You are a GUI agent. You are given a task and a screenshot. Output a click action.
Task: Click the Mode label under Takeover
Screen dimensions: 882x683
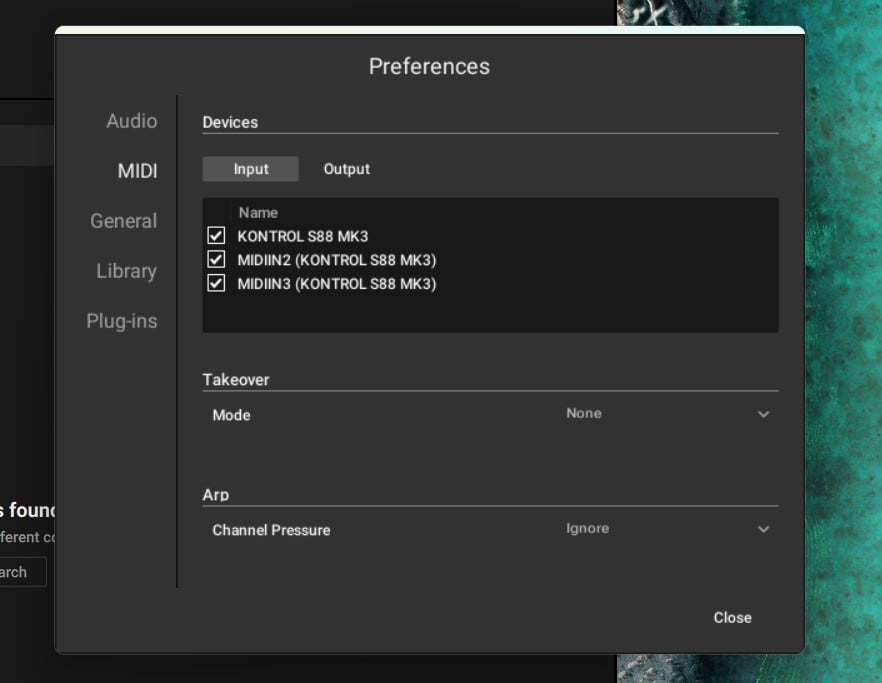point(231,415)
